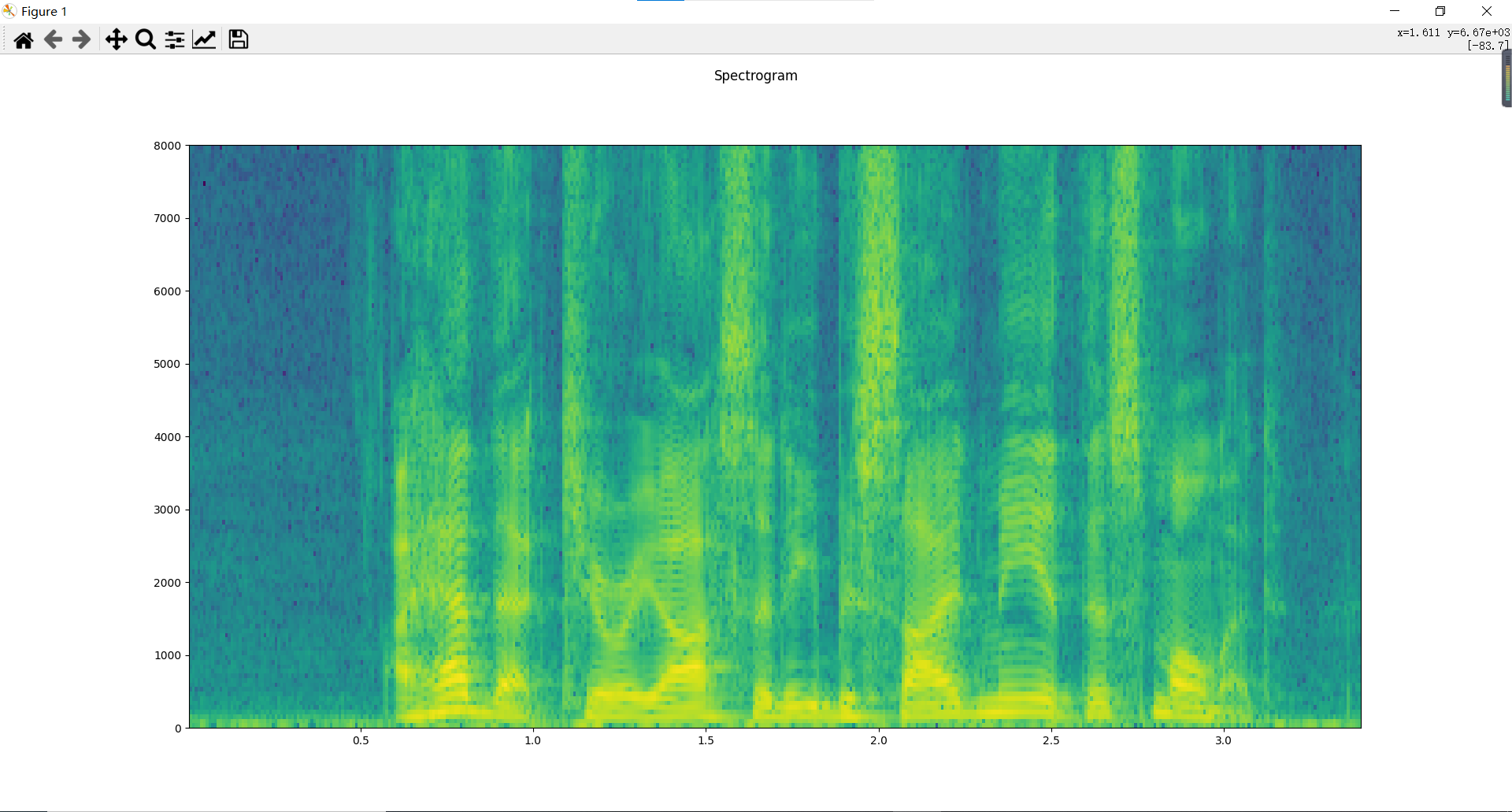The image size is (1512, 812).
Task: Open Configure subplots sliders
Action: (x=175, y=39)
